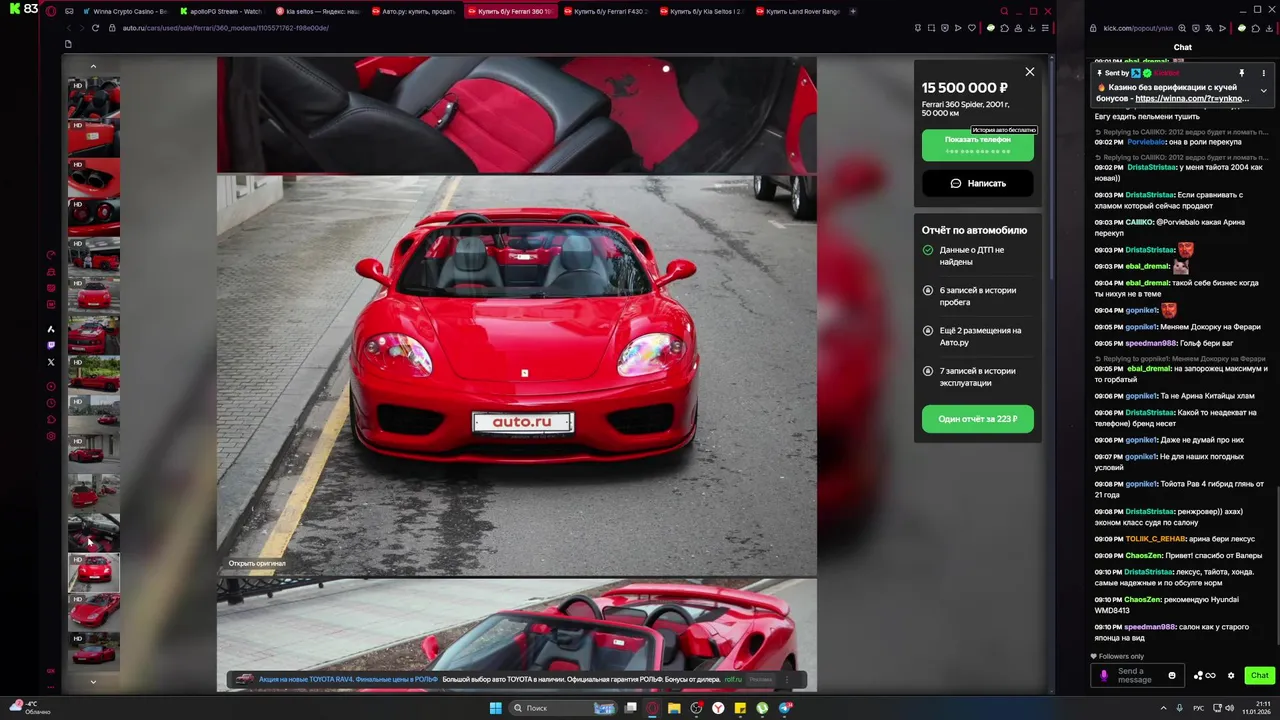Viewport: 1280px width, 720px height.
Task: Click the Opera menu logo icon
Action: pyautogui.click(x=51, y=11)
